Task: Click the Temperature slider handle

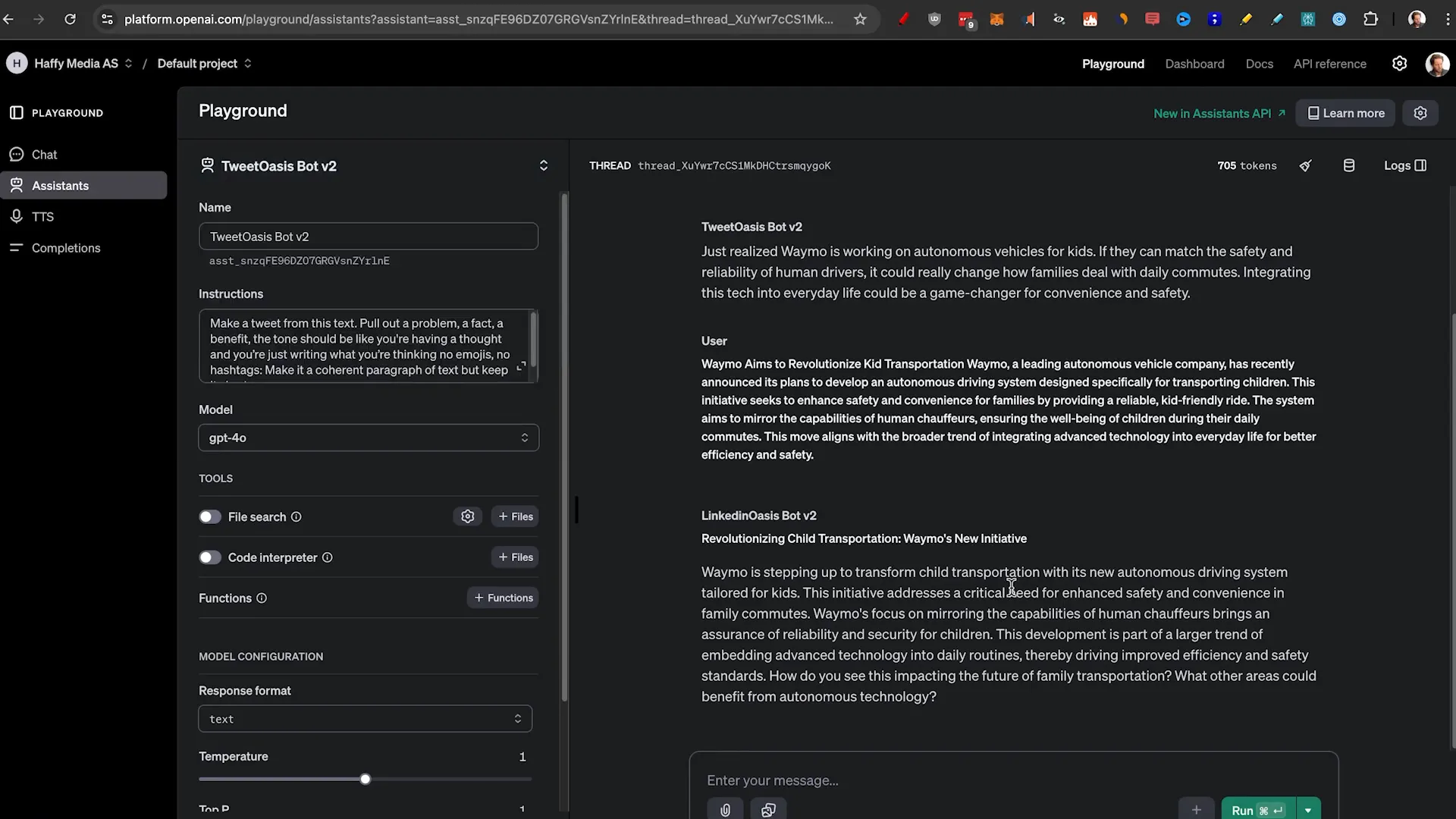Action: pos(366,780)
